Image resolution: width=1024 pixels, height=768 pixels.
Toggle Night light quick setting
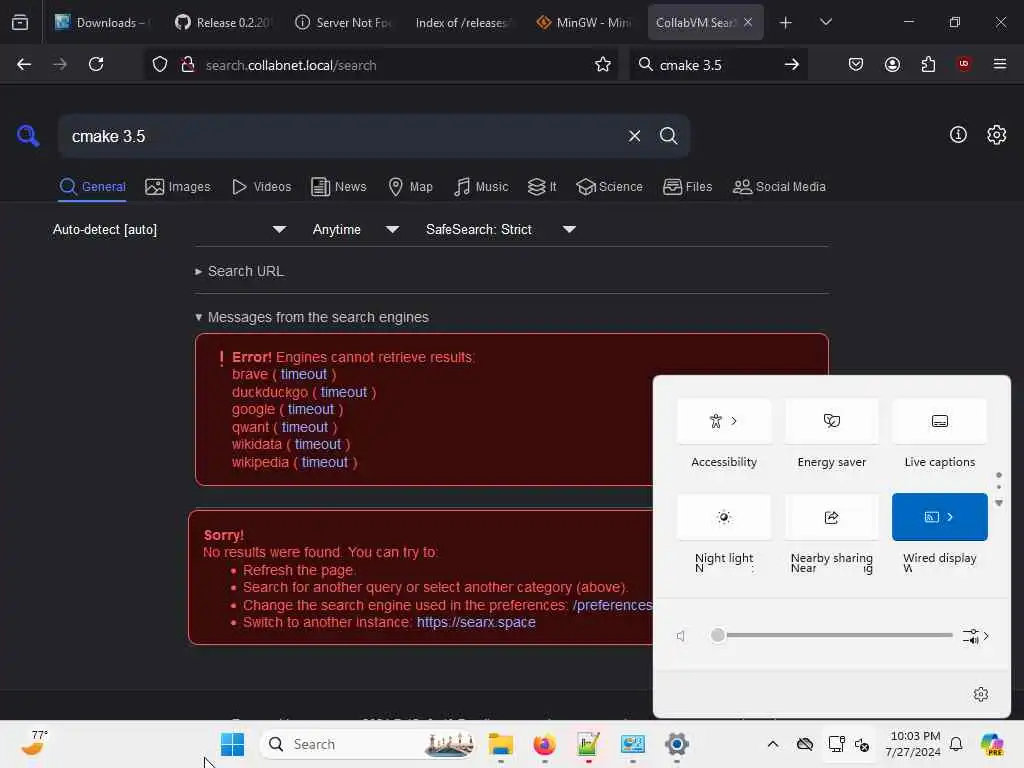coord(724,517)
